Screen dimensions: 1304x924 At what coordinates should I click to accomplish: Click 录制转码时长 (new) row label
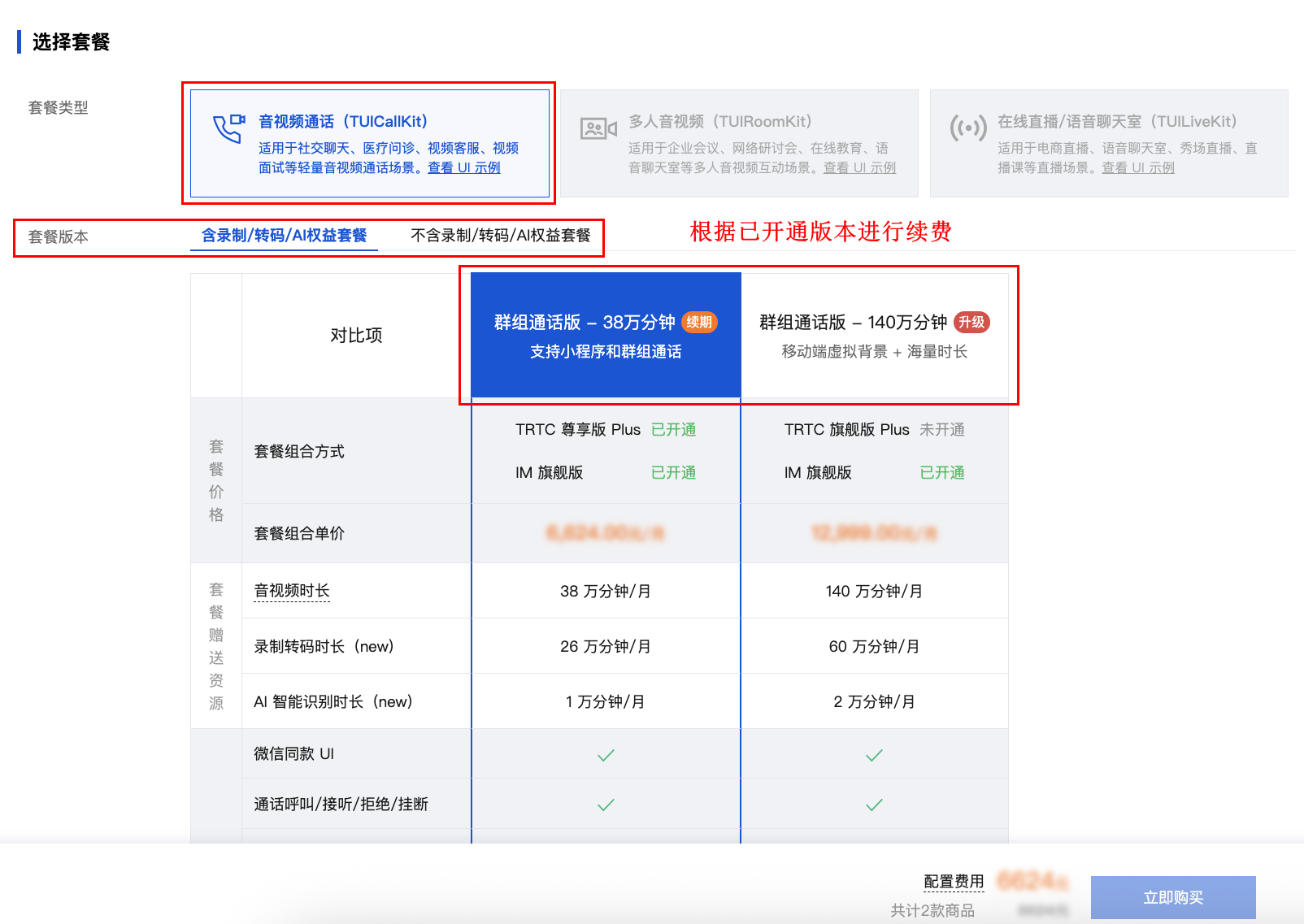point(324,646)
